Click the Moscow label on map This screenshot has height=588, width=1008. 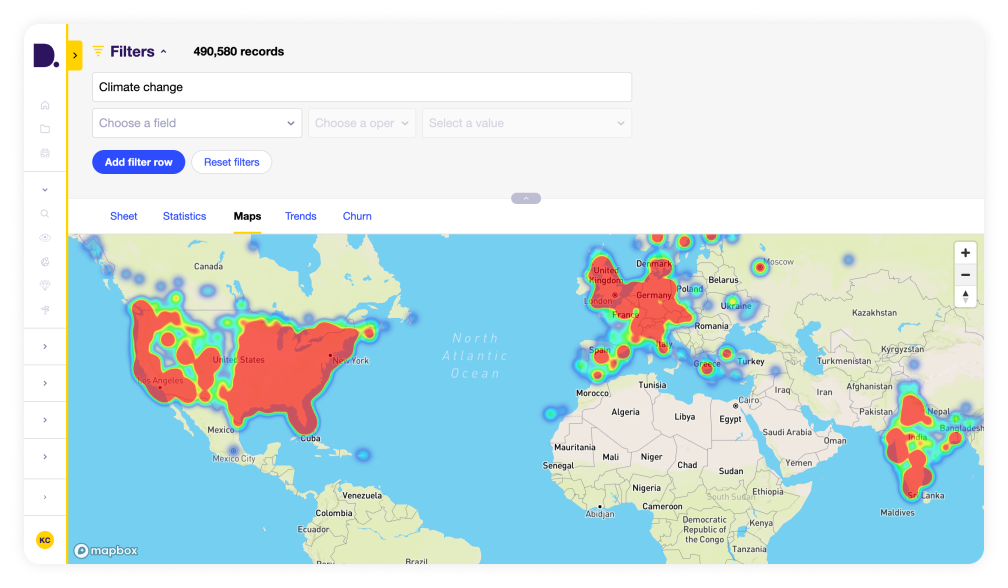pos(778,262)
